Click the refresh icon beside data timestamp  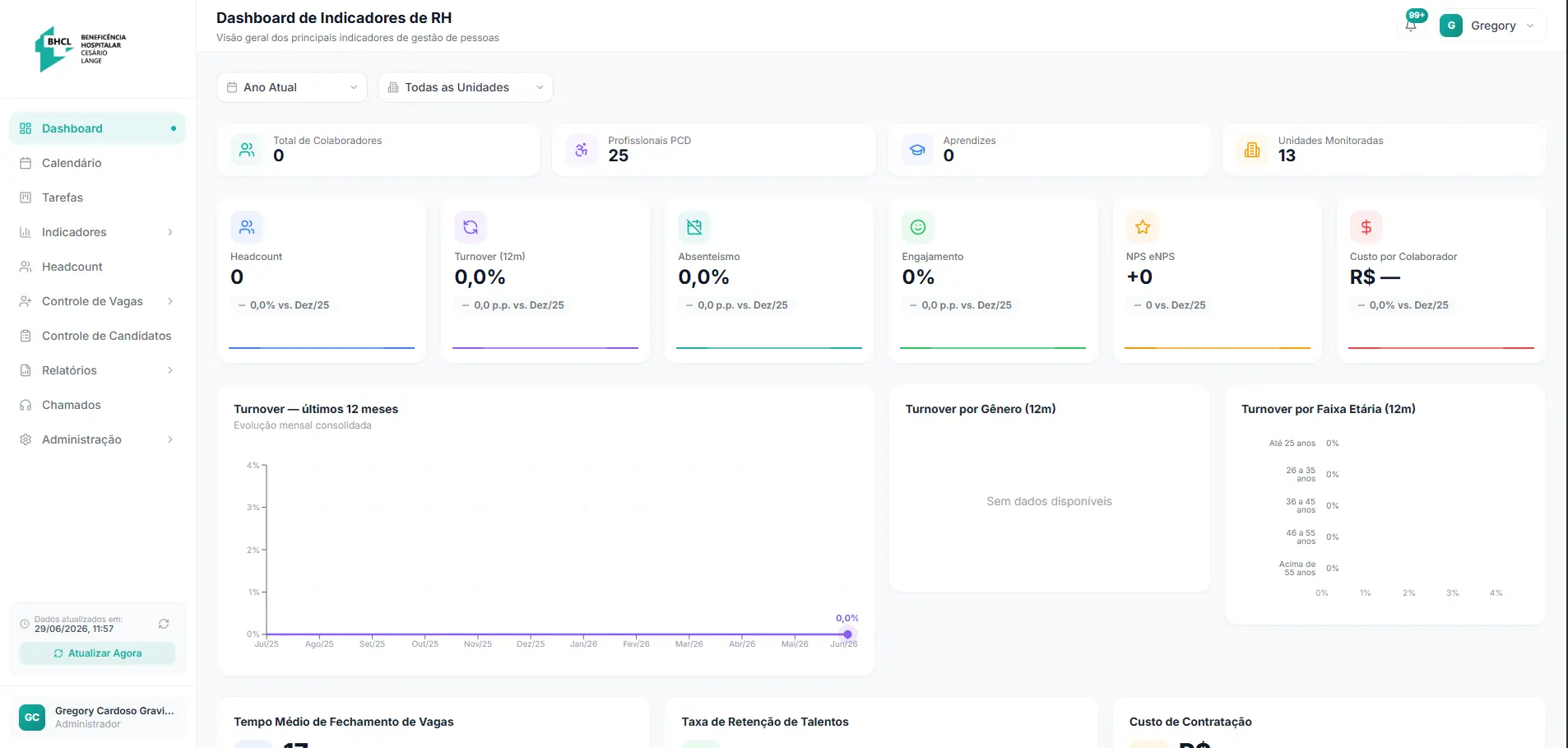pyautogui.click(x=164, y=624)
